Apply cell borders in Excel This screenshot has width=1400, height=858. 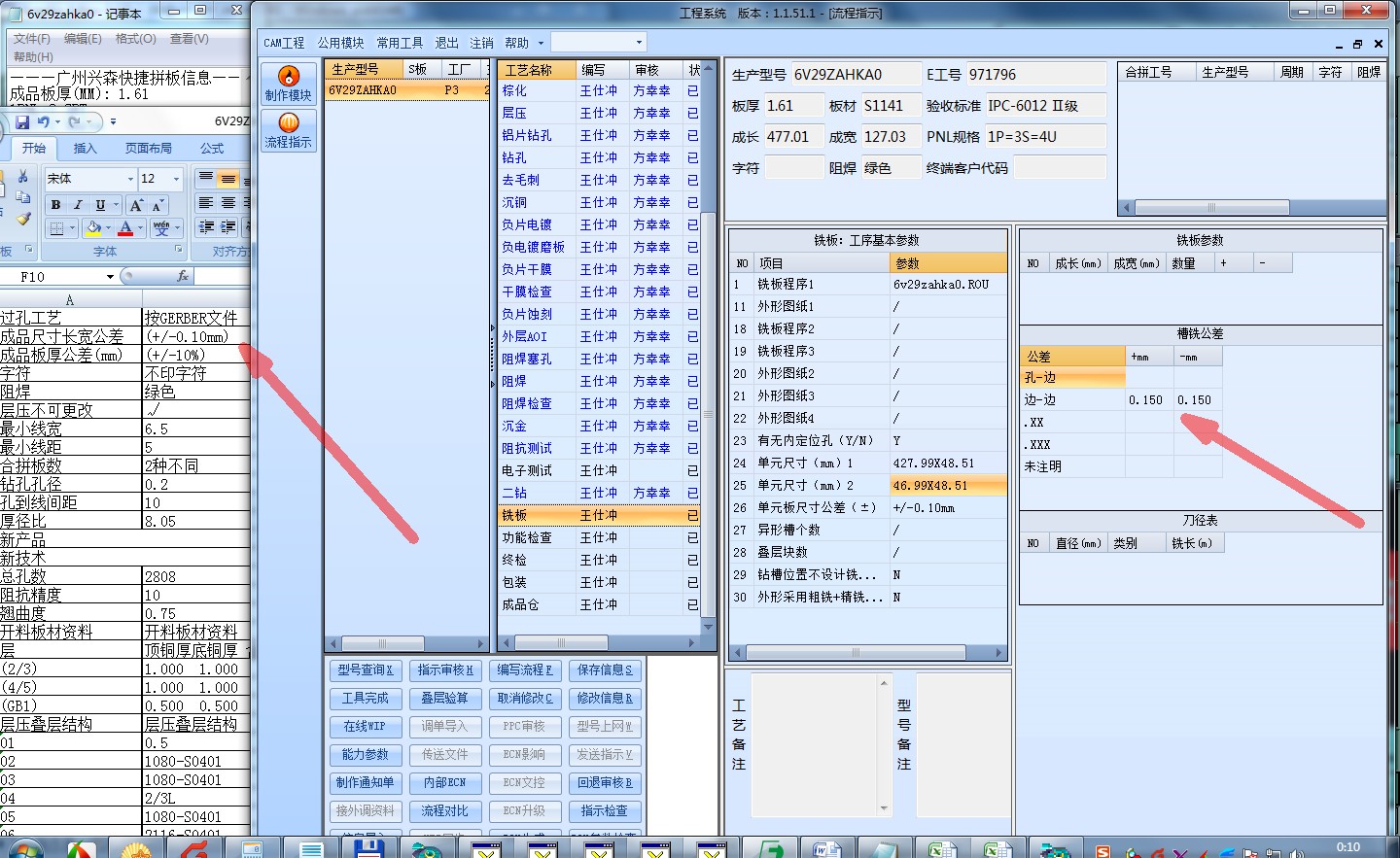[57, 228]
